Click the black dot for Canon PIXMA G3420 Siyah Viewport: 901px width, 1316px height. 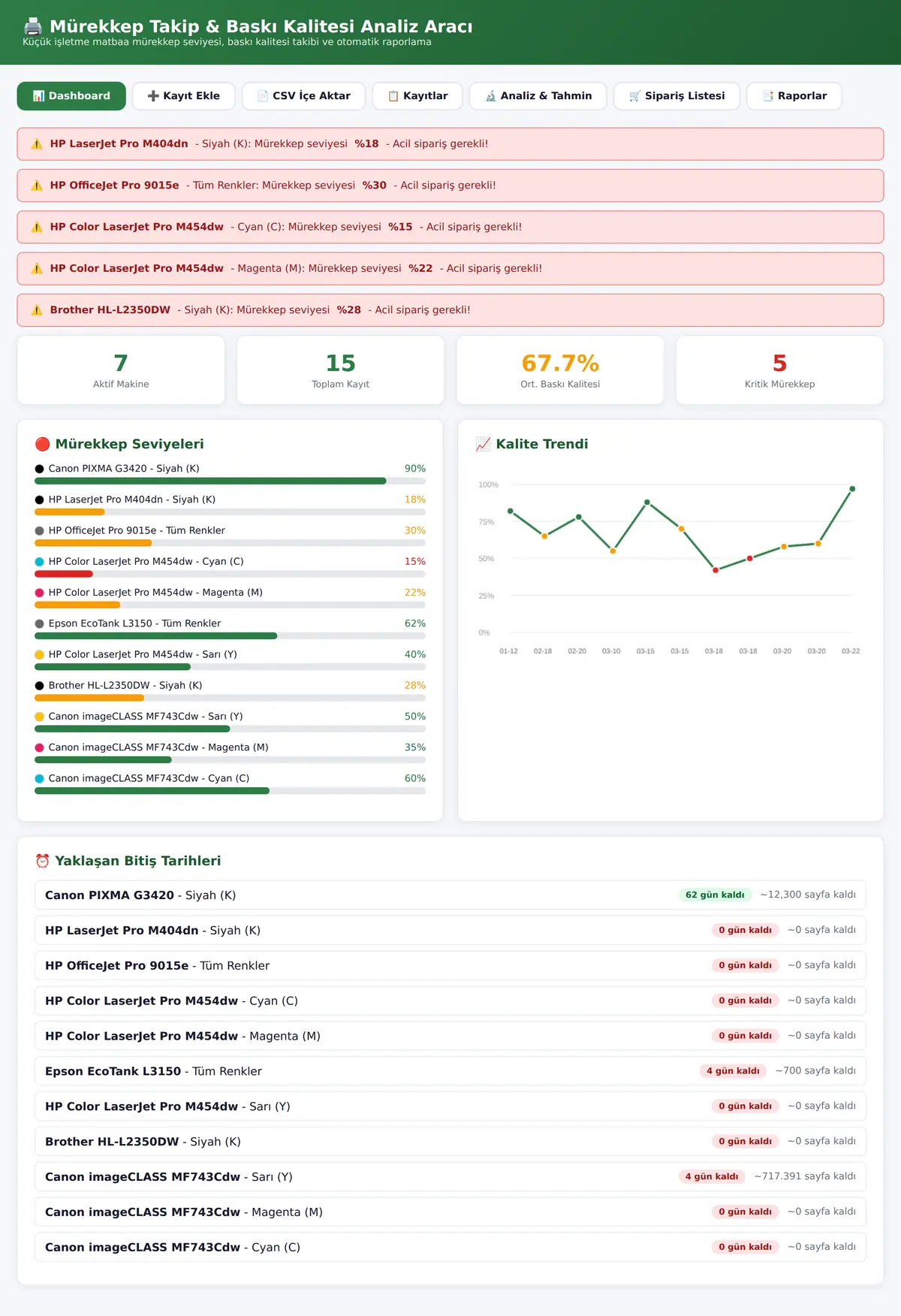pos(40,469)
